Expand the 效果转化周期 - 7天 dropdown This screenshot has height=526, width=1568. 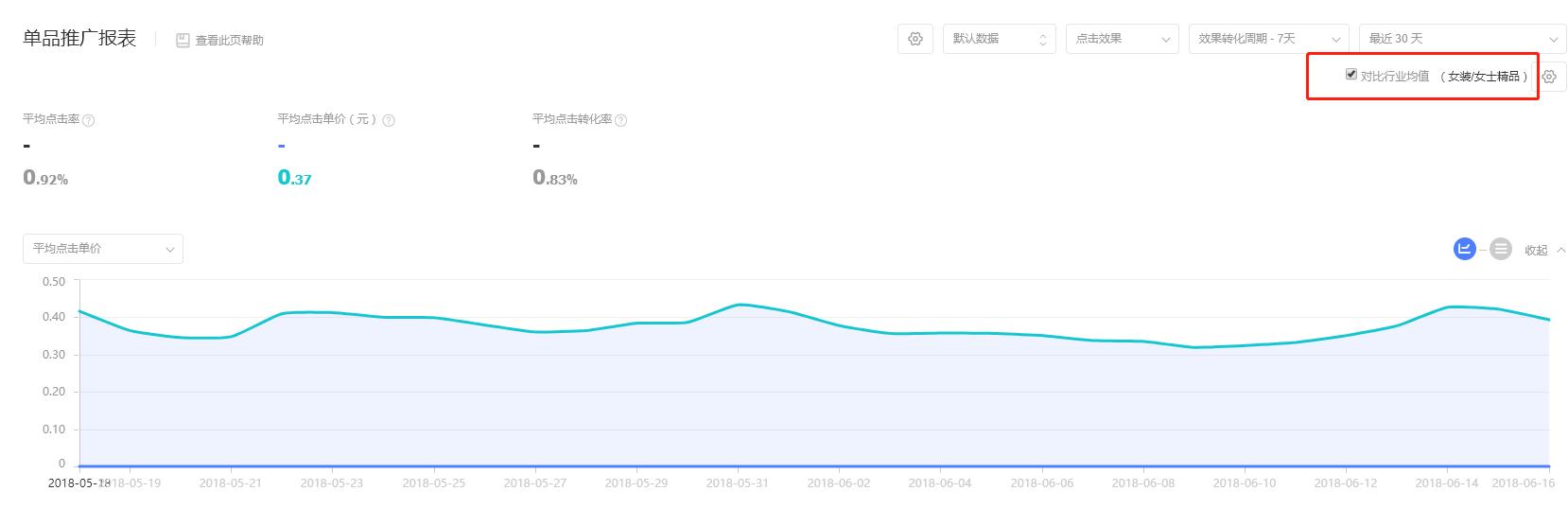(1268, 39)
